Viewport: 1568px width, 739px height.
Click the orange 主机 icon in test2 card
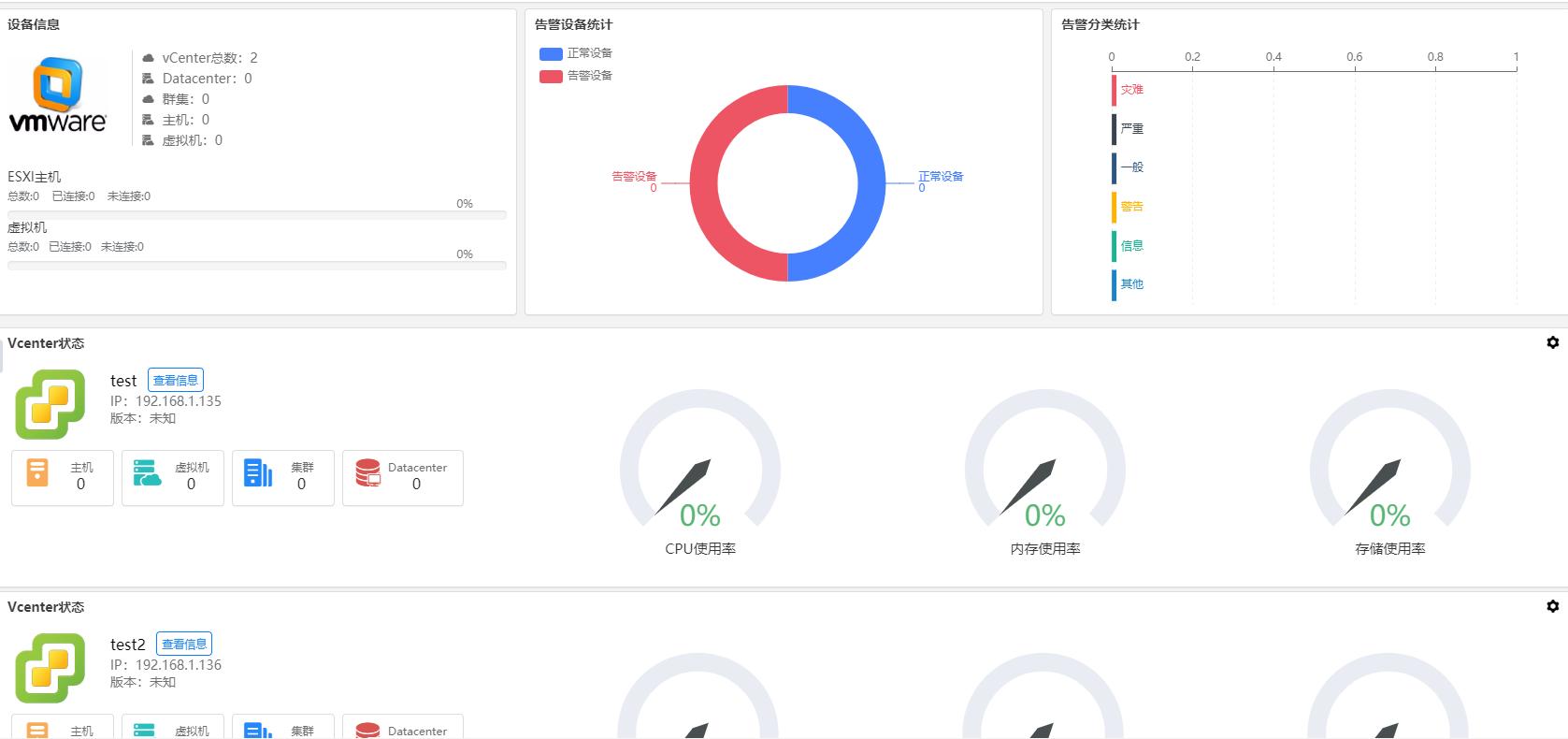pos(37,731)
